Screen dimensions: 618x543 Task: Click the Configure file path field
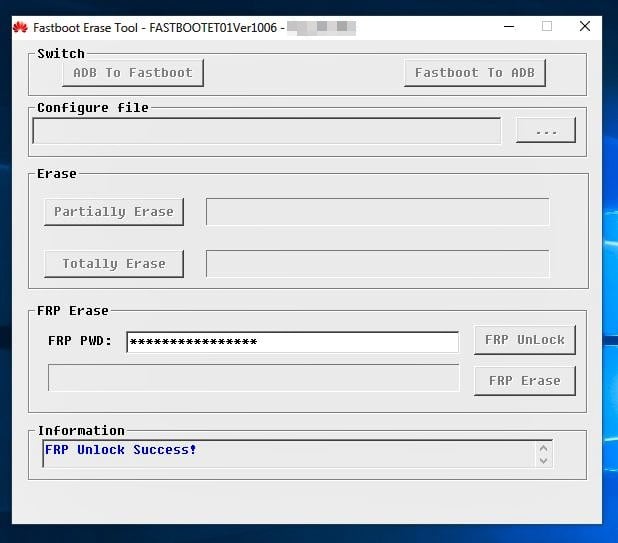coord(267,131)
